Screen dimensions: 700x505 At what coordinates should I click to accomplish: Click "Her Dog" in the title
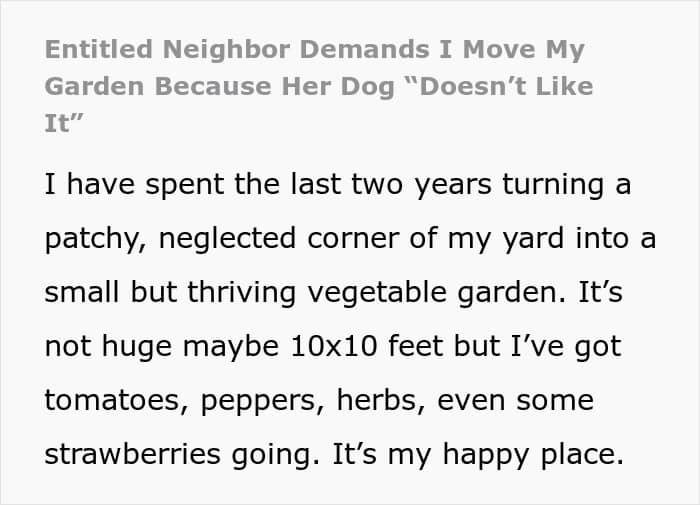(x=338, y=86)
